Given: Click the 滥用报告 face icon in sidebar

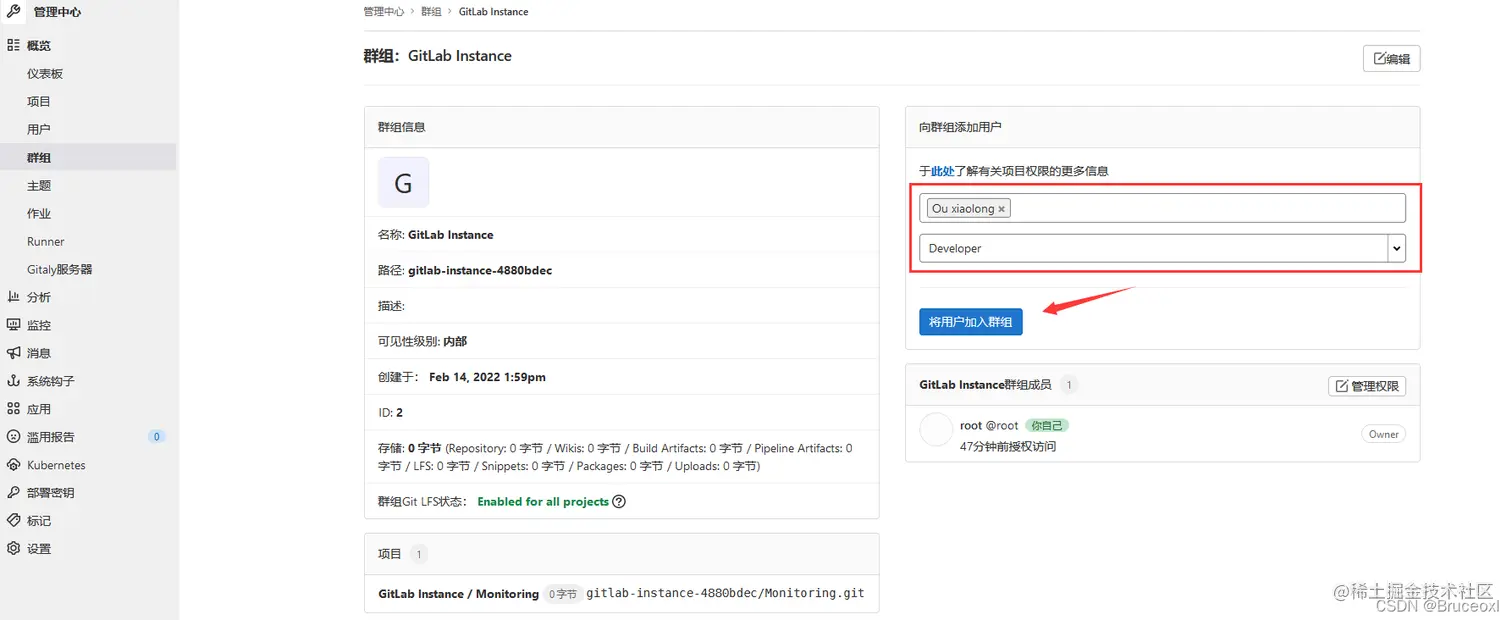Looking at the screenshot, I should point(13,437).
